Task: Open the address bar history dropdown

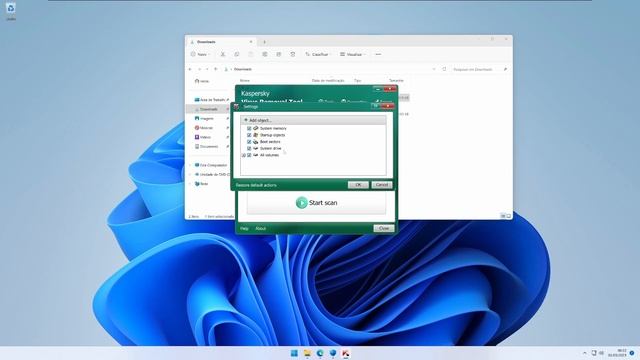Action: (x=434, y=69)
